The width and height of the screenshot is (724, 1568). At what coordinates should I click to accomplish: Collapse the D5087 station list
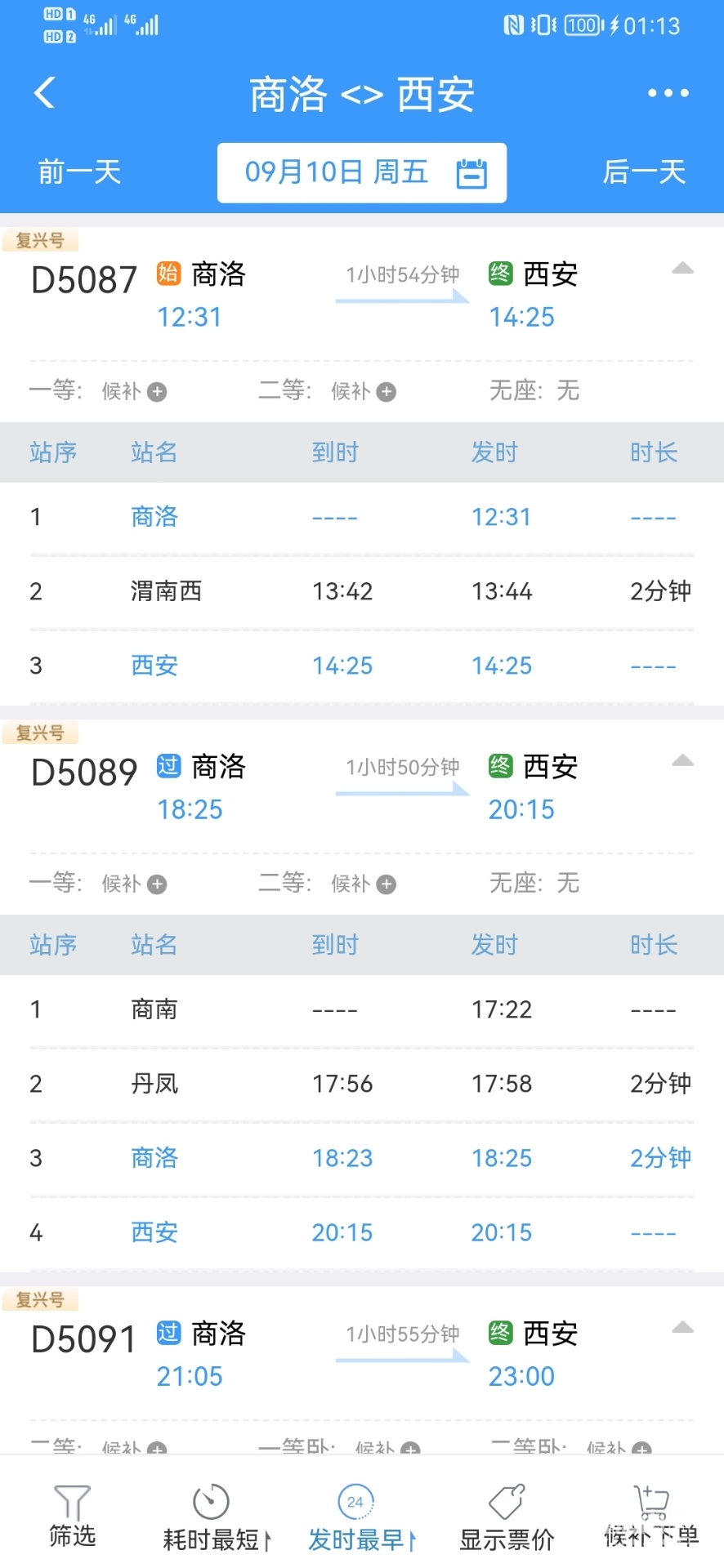click(682, 269)
